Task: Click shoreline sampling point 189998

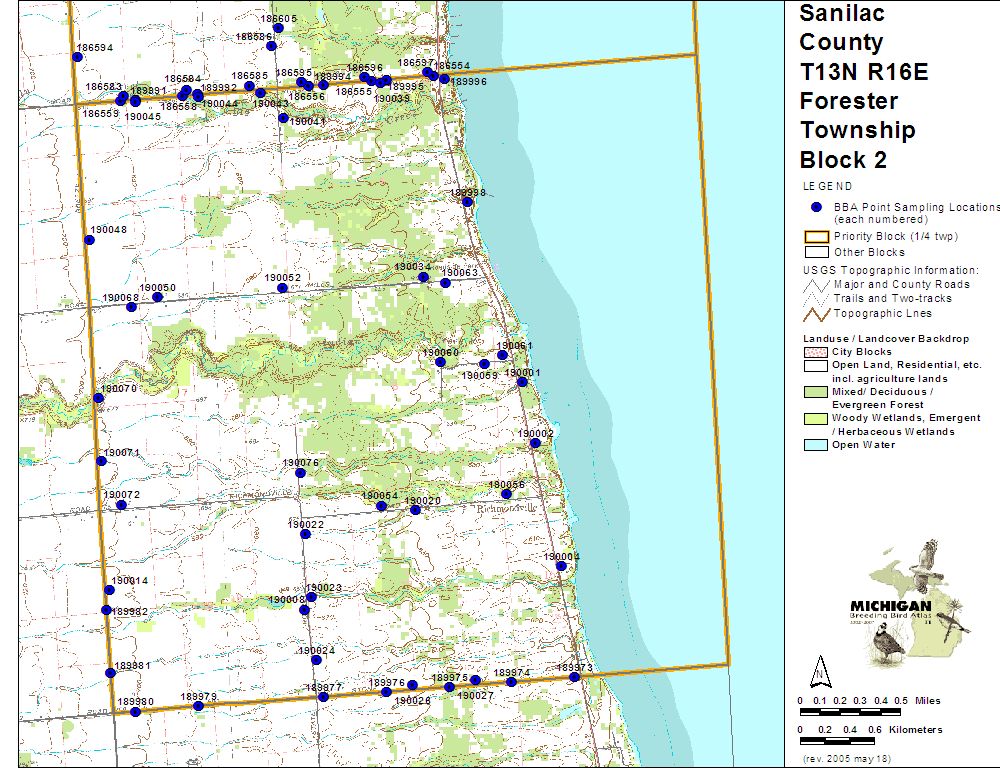Action: (x=467, y=202)
